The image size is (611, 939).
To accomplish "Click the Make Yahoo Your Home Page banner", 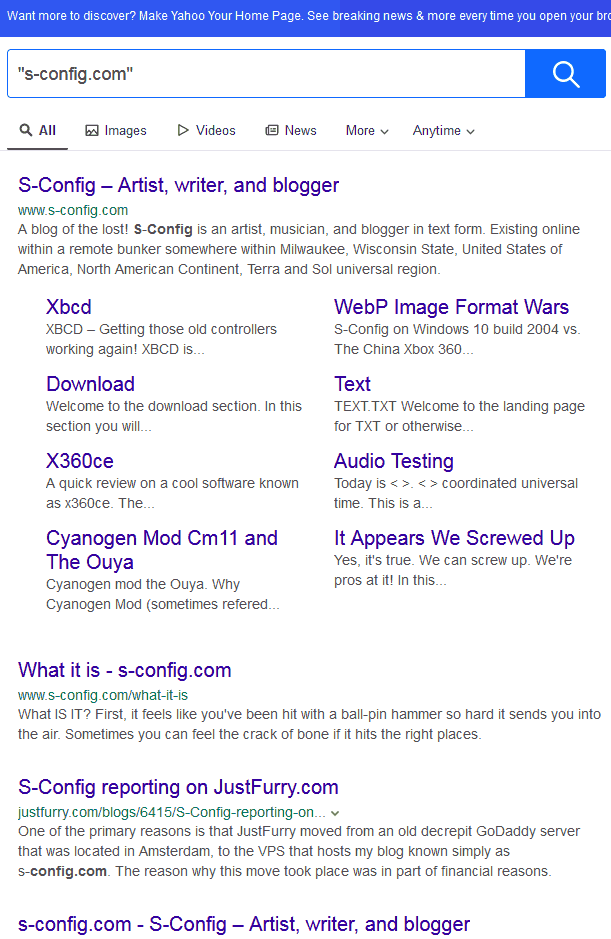I will [306, 16].
